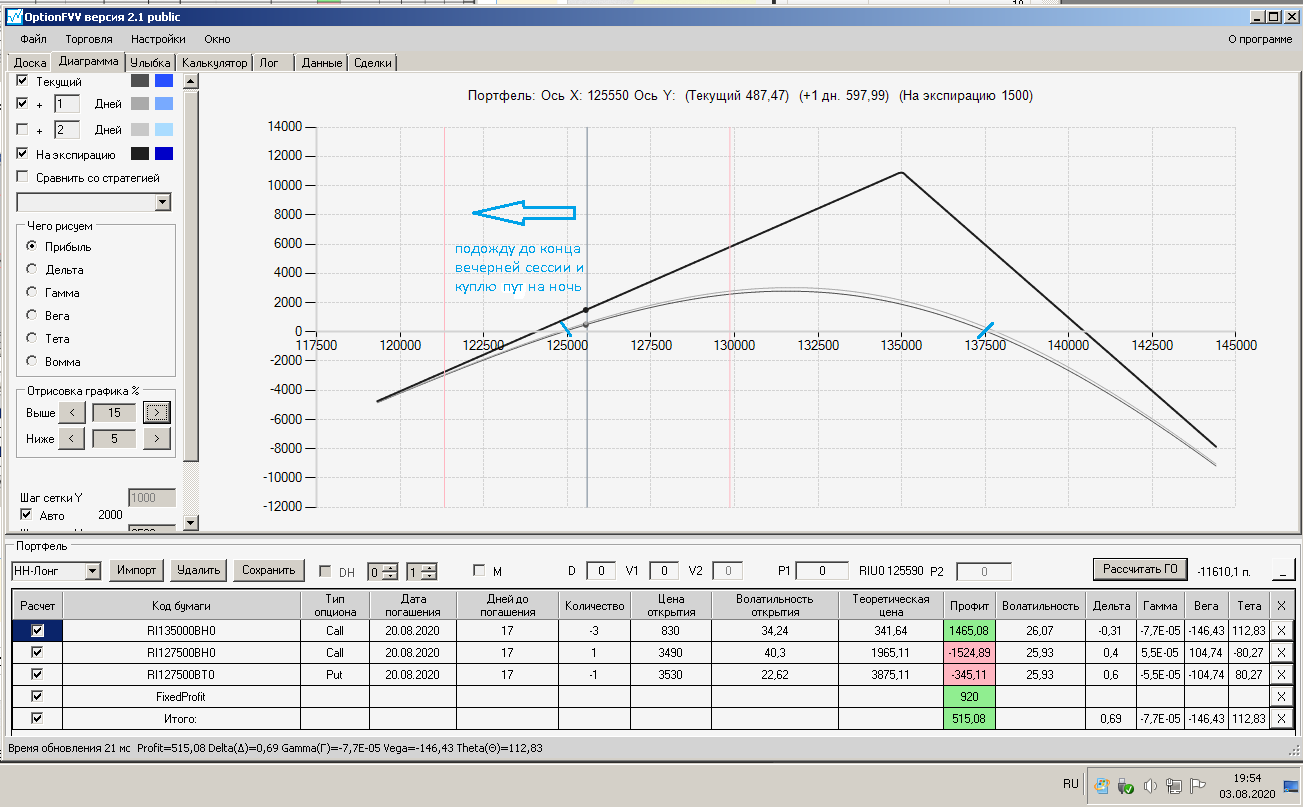The image size is (1303, 807).
Task: Uncheck Расчет for FixedProfit row
Action: (38, 697)
